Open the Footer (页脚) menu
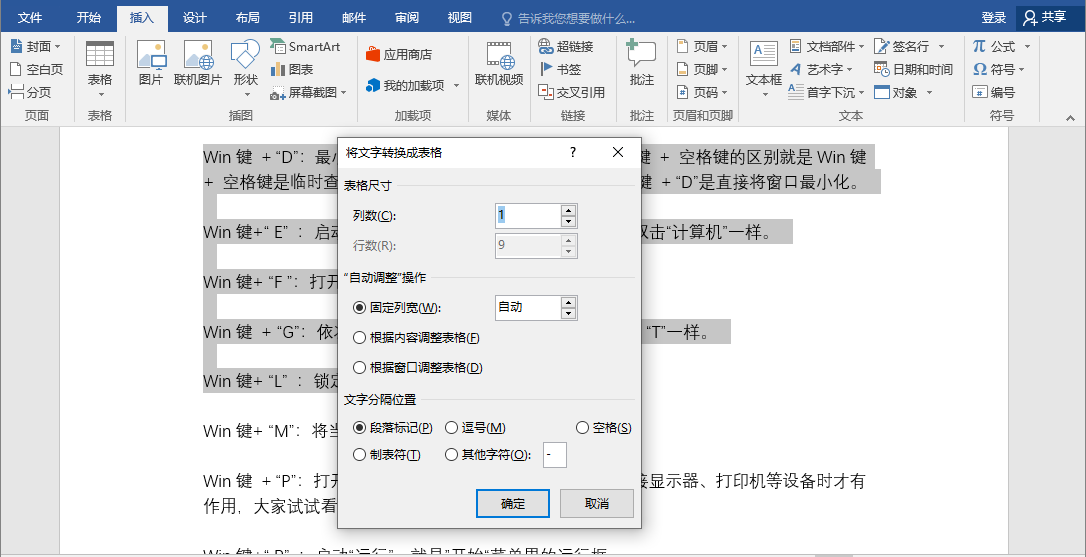 (x=702, y=69)
